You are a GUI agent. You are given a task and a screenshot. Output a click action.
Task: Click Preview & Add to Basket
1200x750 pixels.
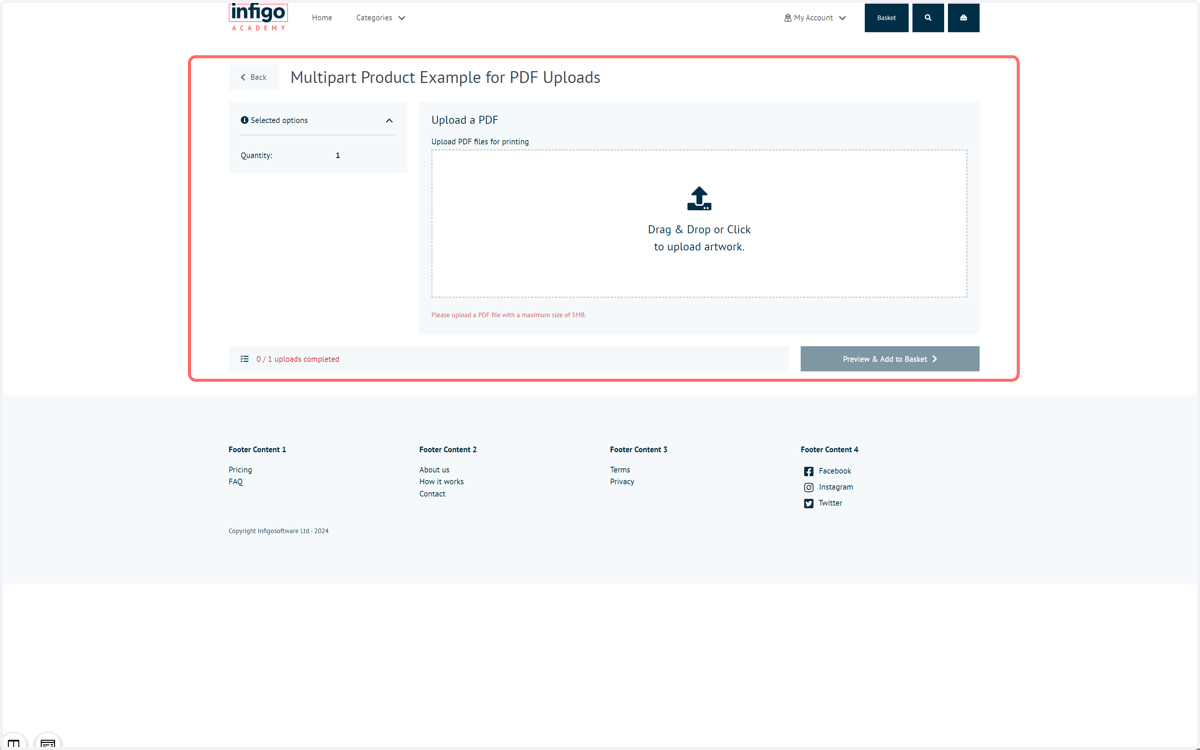point(890,359)
